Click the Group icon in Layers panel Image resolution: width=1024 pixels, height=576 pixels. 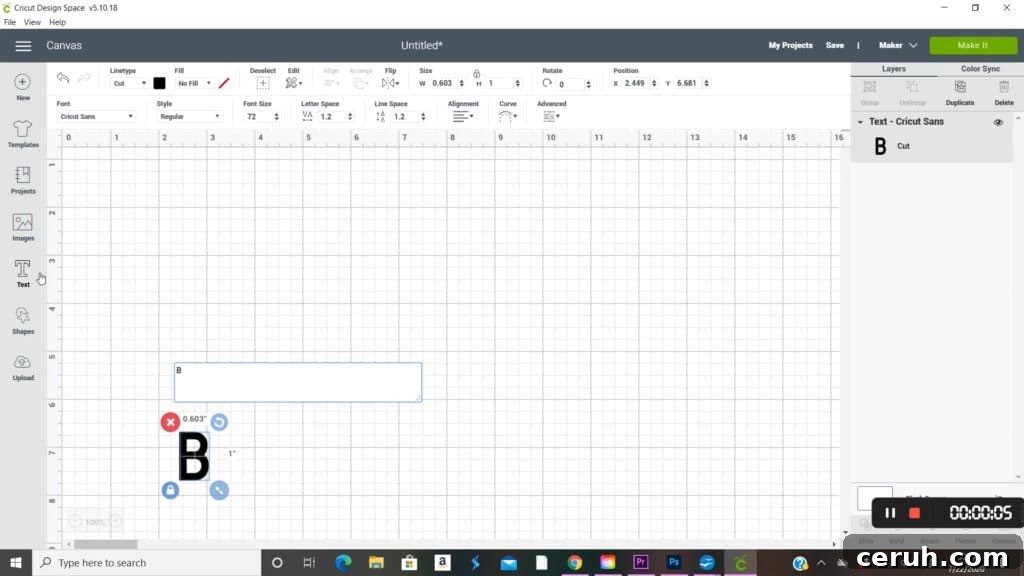870,87
